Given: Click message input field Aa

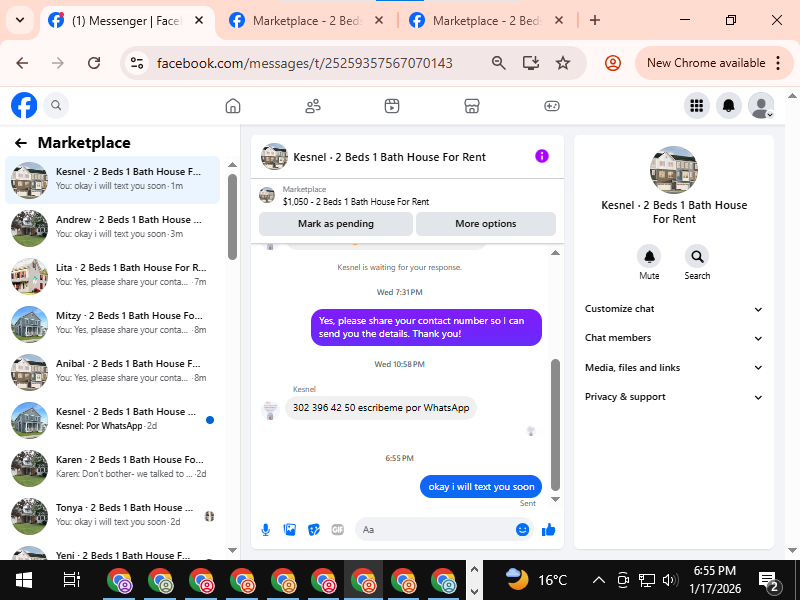Looking at the screenshot, I should coord(436,530).
